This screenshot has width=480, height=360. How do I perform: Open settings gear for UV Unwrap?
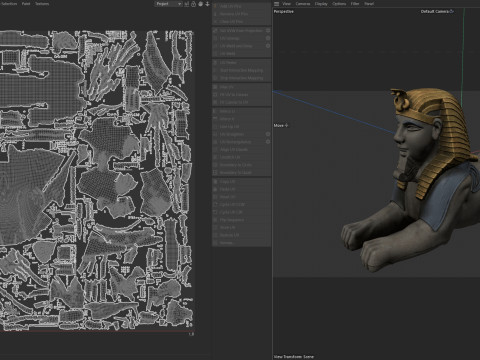(x=268, y=38)
